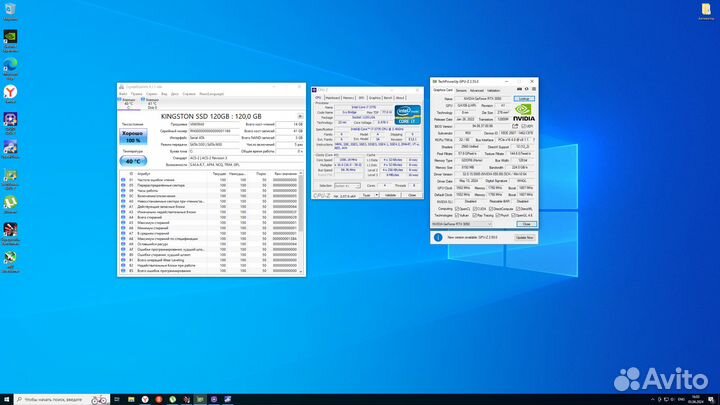
Task: Toggle the Vulkan checkbox in GPU-Z
Action: pyautogui.click(x=457, y=215)
